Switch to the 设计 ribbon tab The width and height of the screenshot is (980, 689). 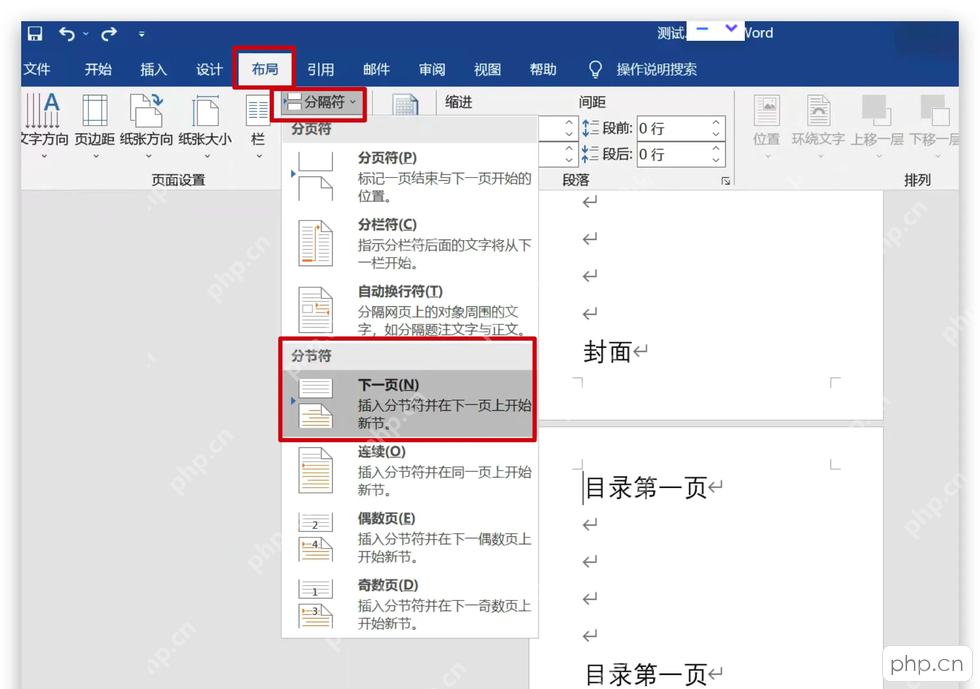(x=209, y=69)
